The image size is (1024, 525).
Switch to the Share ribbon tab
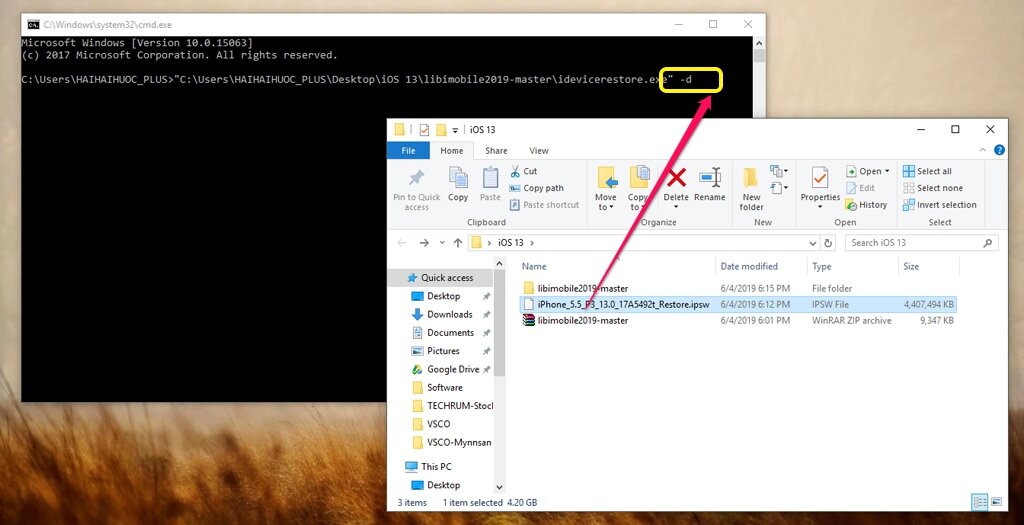coord(496,151)
